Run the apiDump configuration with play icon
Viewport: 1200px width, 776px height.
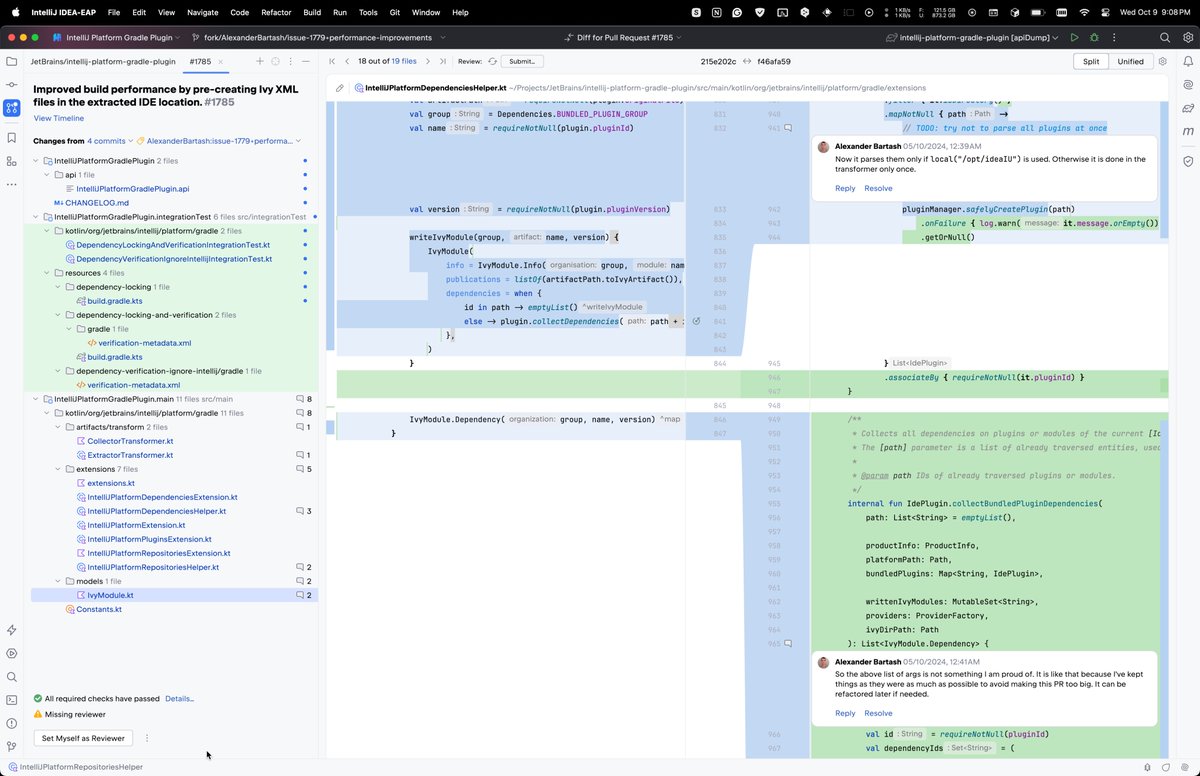(1074, 37)
